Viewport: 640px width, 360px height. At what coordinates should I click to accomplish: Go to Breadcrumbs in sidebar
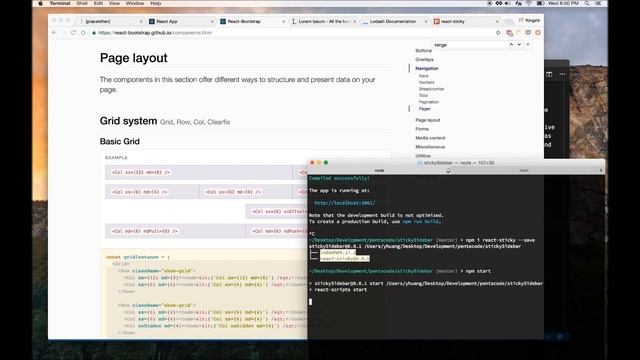tap(431, 89)
